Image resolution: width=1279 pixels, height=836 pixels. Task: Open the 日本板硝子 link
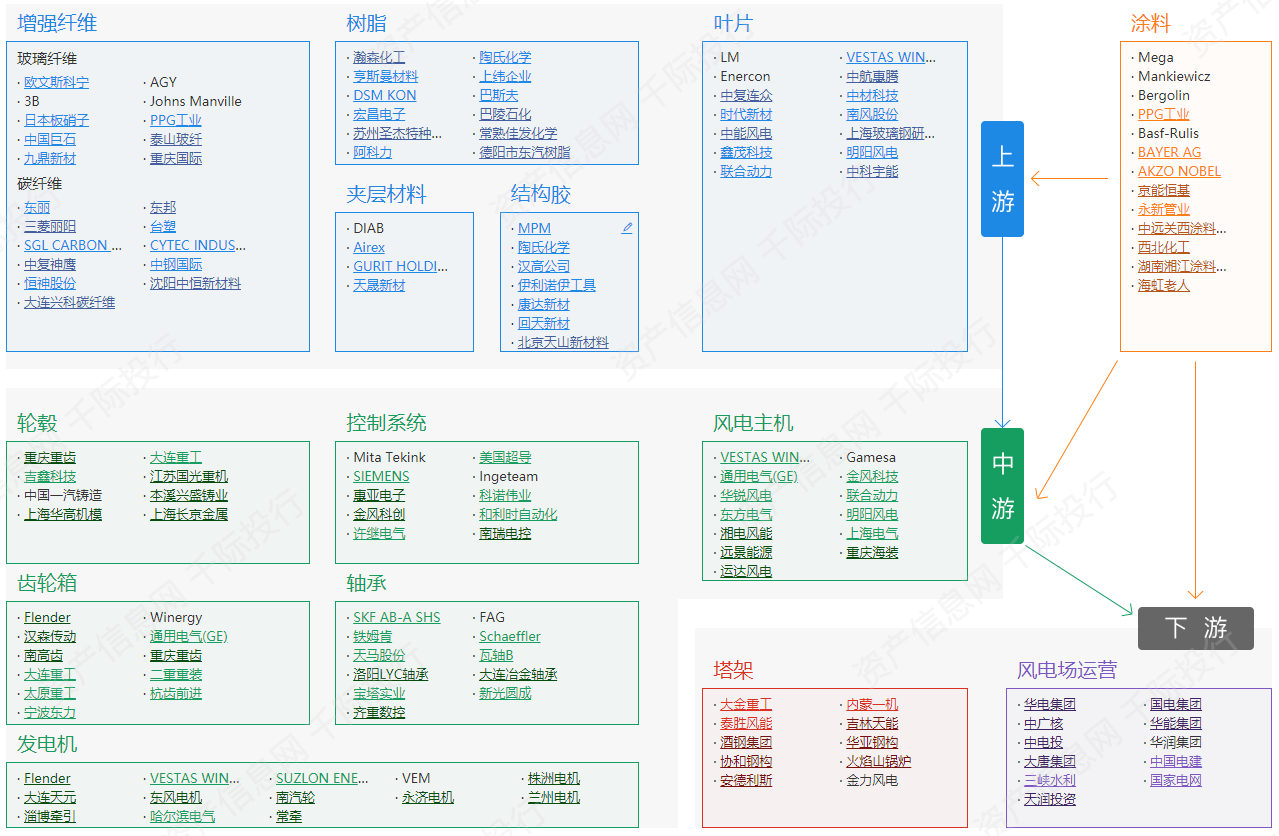56,120
